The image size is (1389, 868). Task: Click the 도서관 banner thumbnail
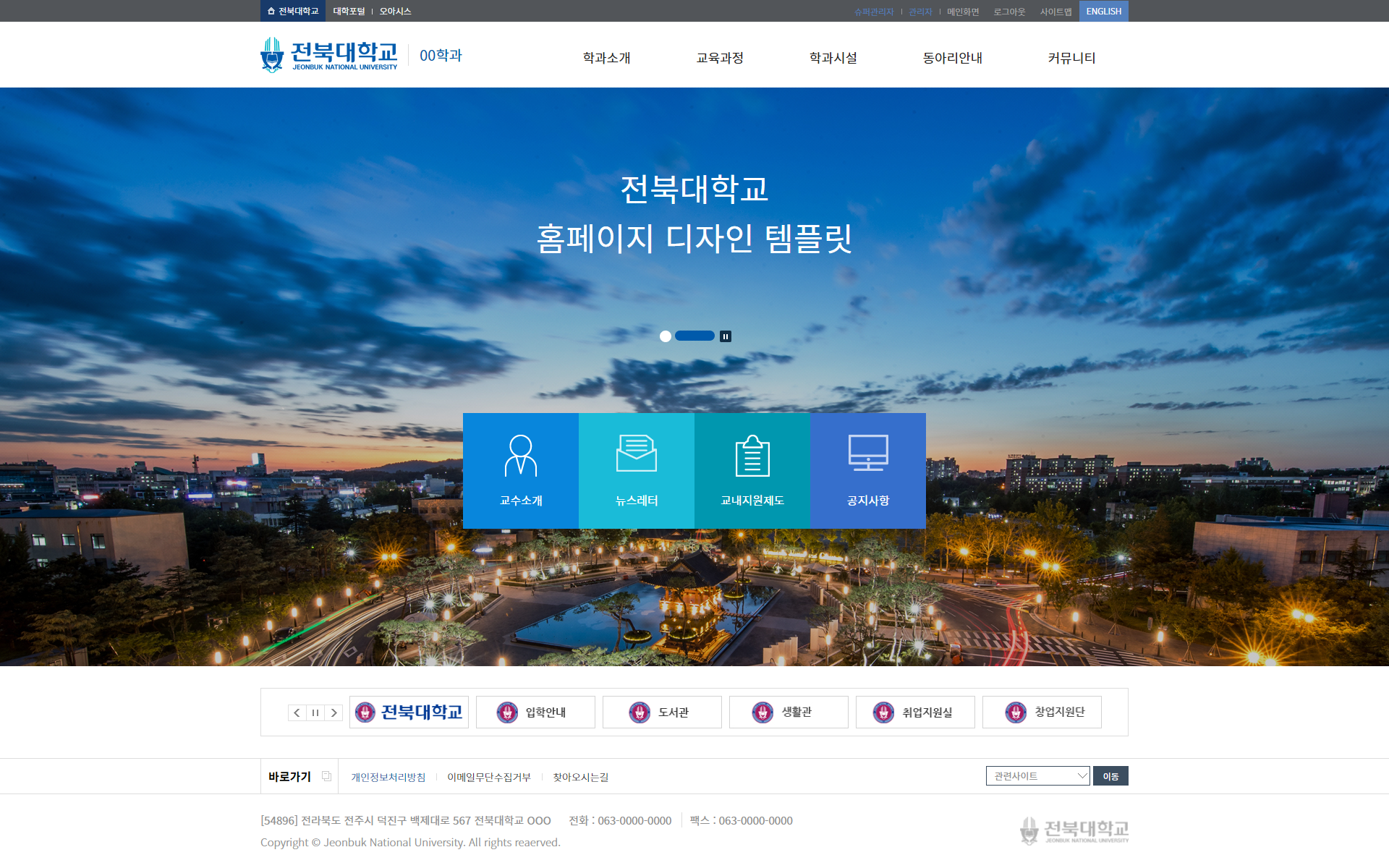pos(662,712)
